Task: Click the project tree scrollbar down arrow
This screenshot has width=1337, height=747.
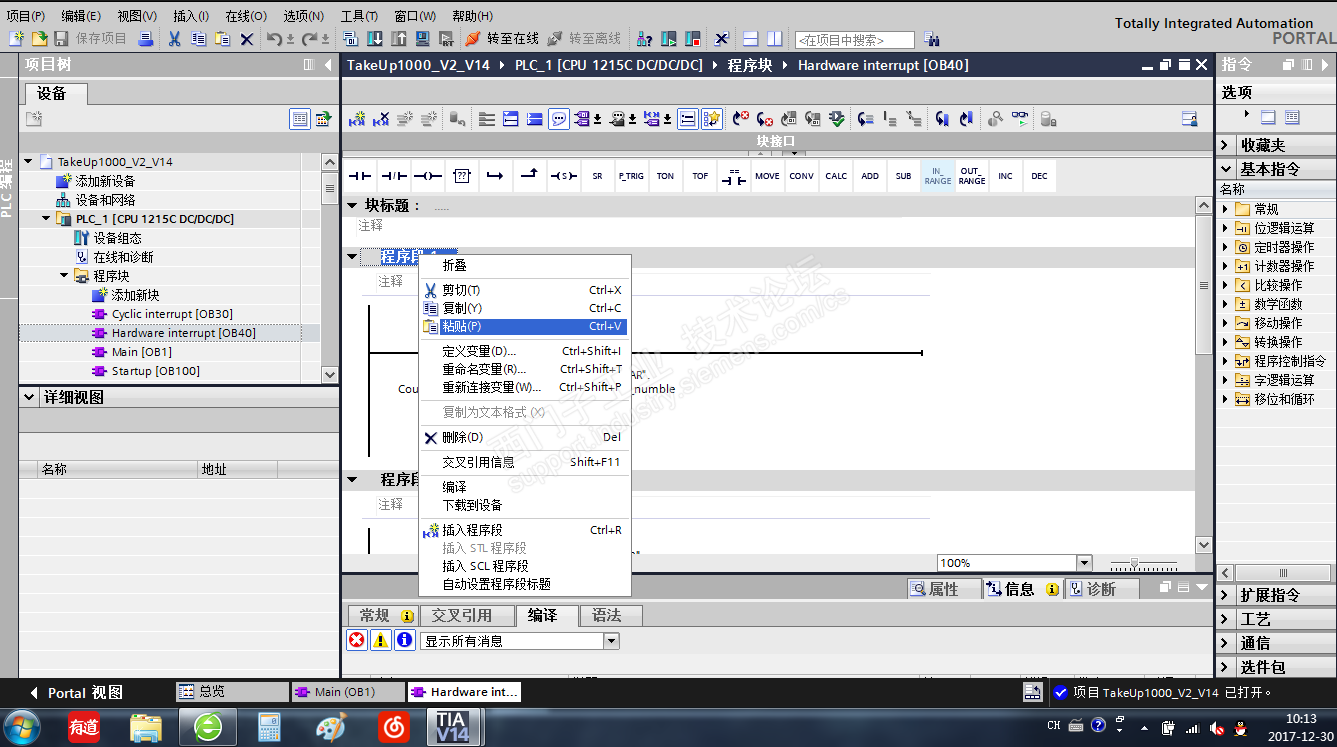Action: point(330,375)
